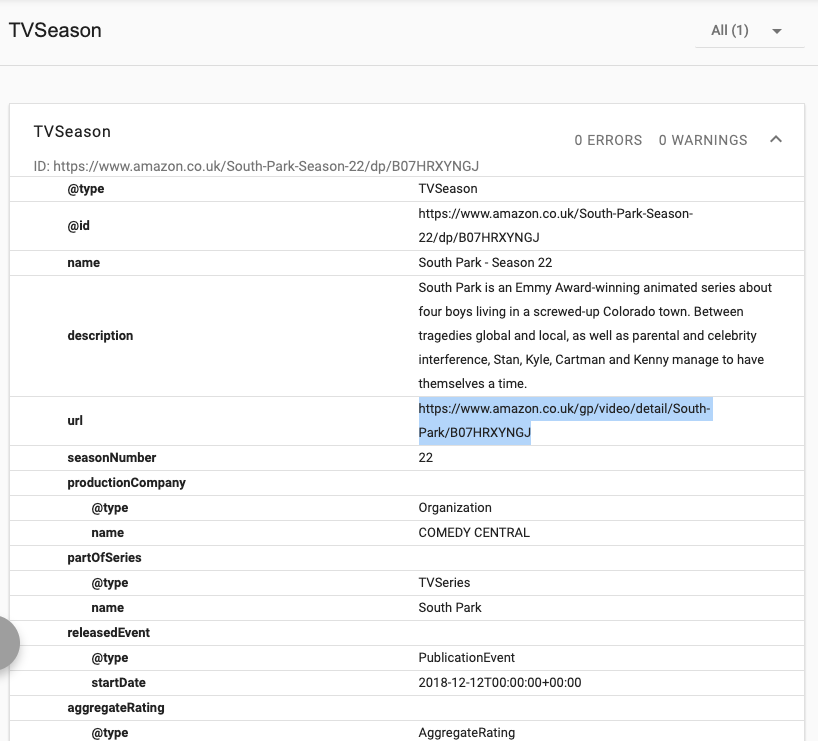Collapse the TVSeason card using the chevron
This screenshot has height=741, width=818.
click(x=776, y=140)
